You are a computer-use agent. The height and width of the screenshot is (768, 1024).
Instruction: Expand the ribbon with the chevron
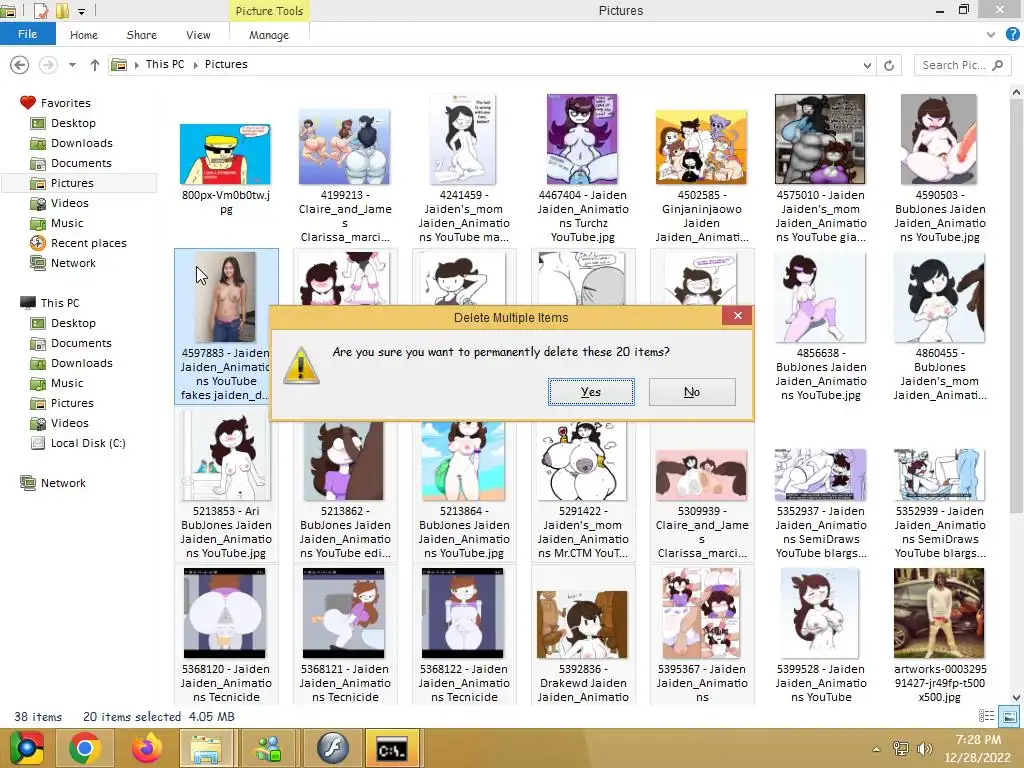coord(991,35)
